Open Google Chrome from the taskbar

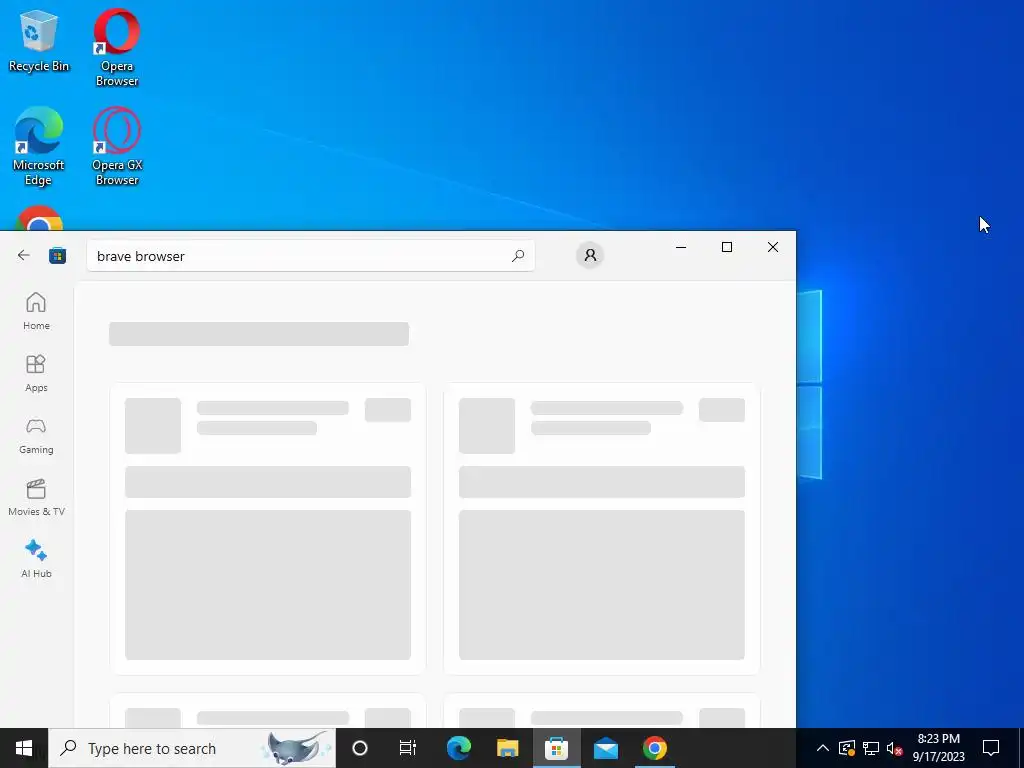[654, 748]
